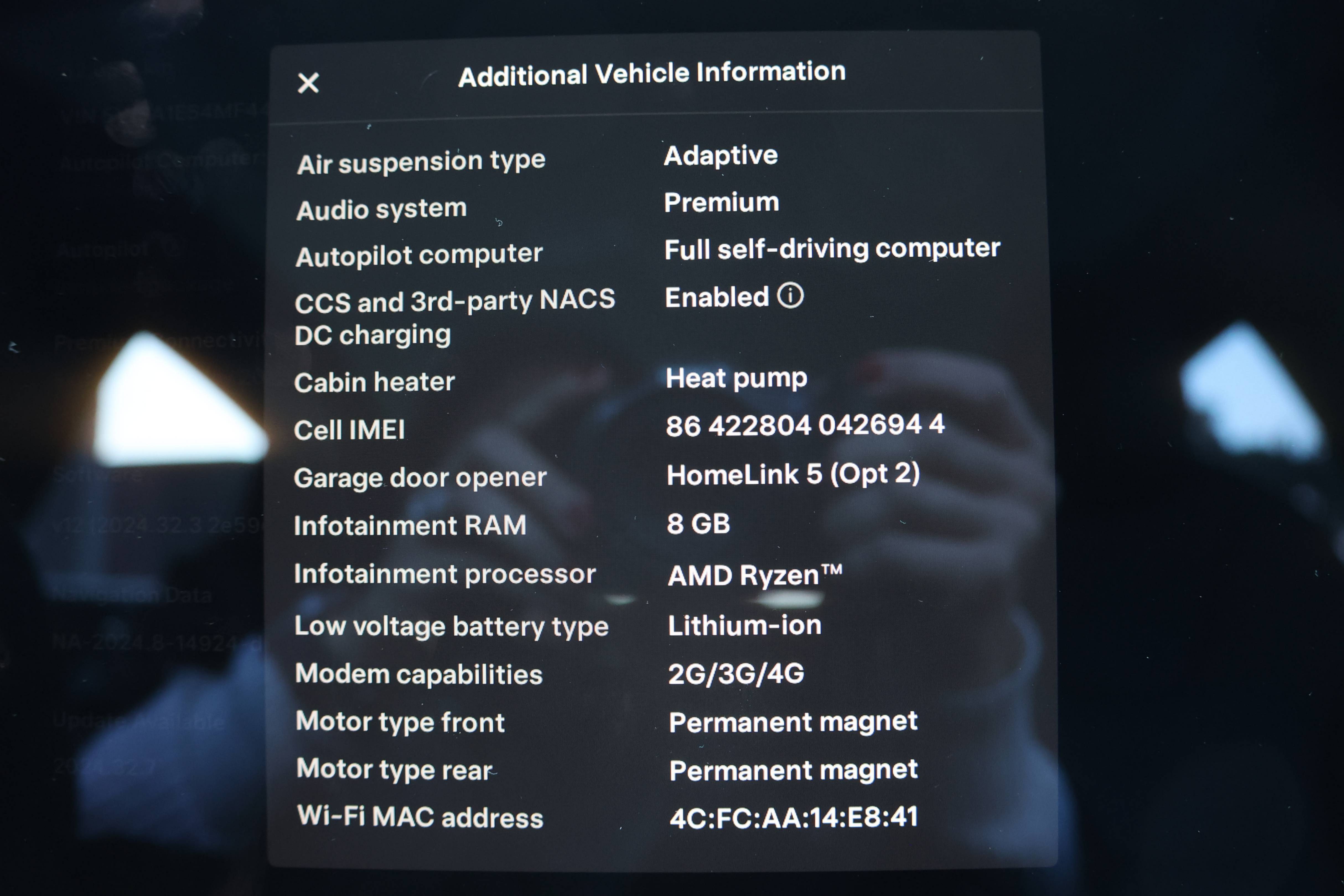Select the Wi-Fi MAC address value
The height and width of the screenshot is (896, 1344).
click(x=793, y=817)
